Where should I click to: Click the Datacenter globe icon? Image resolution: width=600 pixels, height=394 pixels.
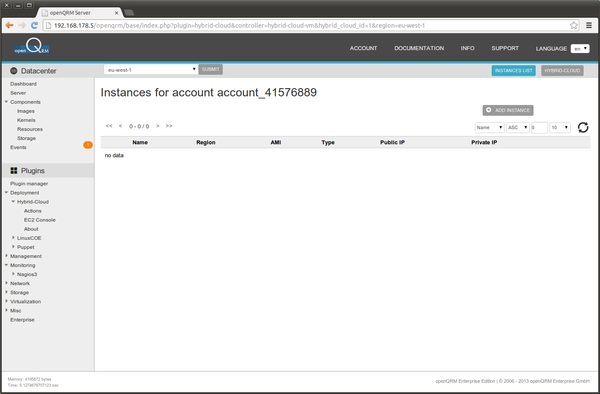tap(14, 71)
